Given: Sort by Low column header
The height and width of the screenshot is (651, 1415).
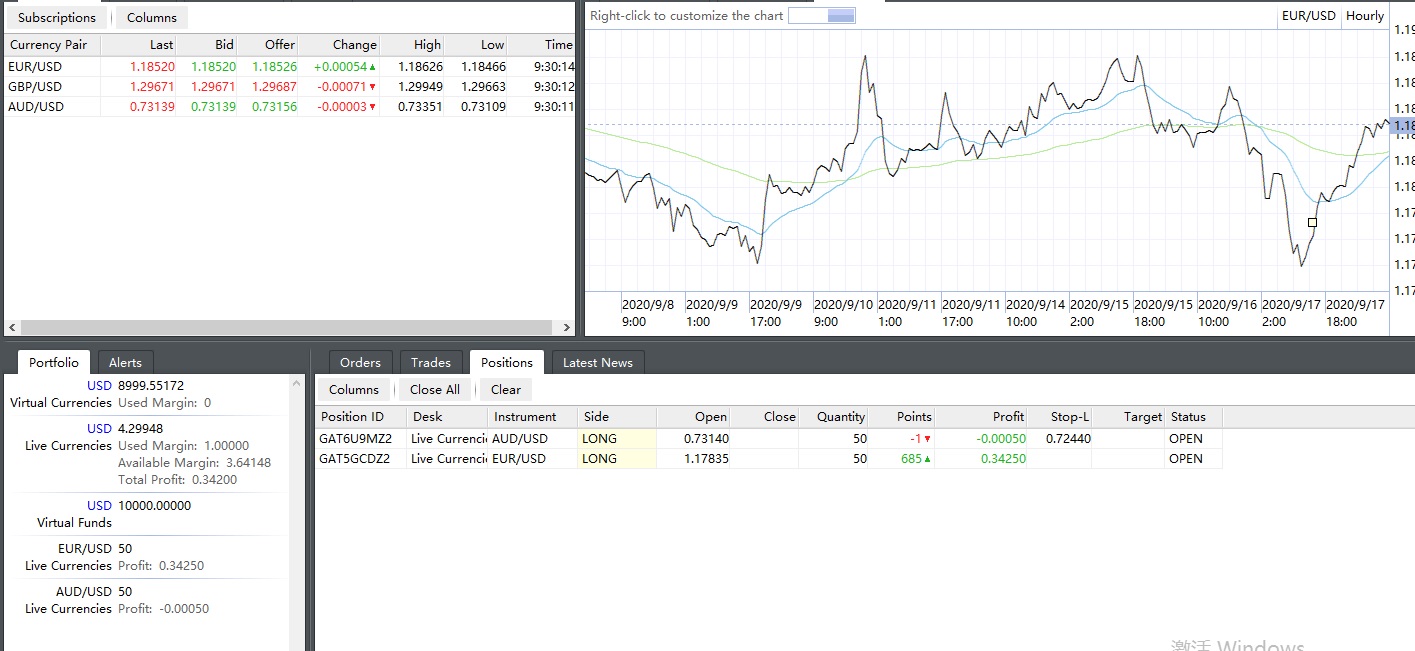Looking at the screenshot, I should coord(476,45).
